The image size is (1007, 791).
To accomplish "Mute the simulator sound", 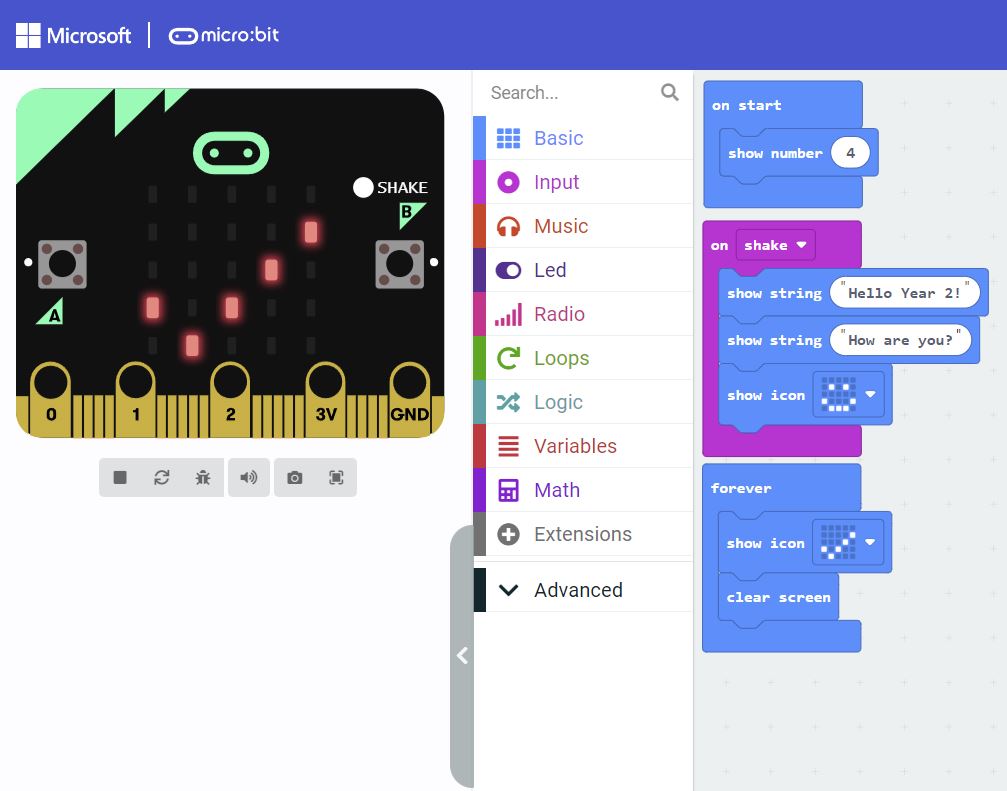I will [x=248, y=477].
